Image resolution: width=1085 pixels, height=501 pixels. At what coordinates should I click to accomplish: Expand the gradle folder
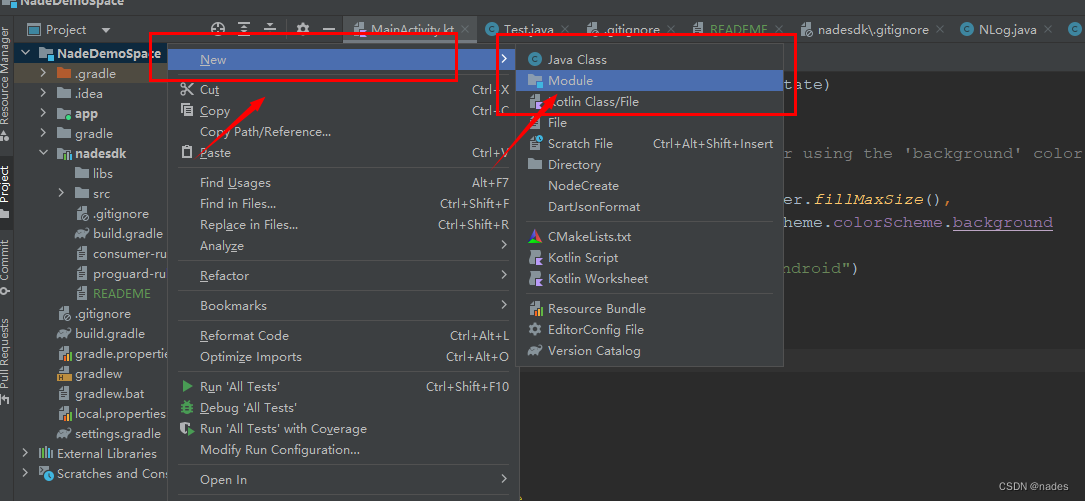(43, 133)
